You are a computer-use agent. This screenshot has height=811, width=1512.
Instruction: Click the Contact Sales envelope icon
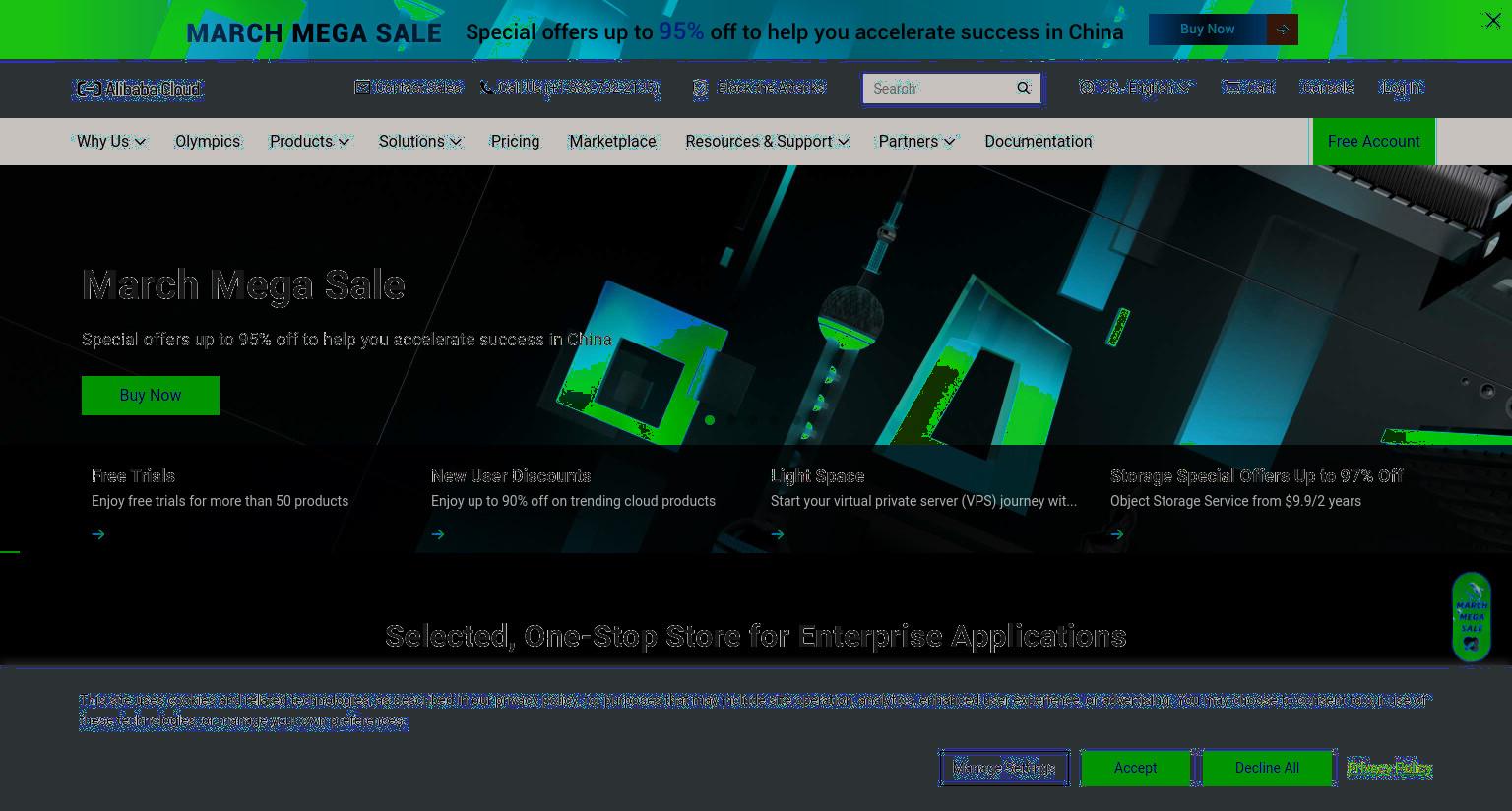362,88
